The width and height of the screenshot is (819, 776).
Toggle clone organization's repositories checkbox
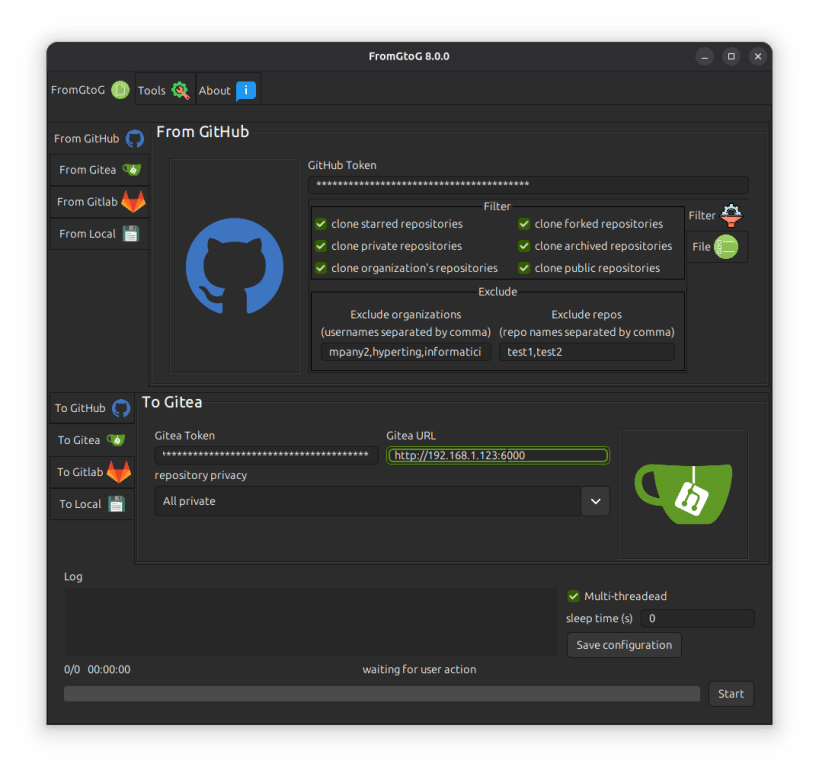(321, 268)
